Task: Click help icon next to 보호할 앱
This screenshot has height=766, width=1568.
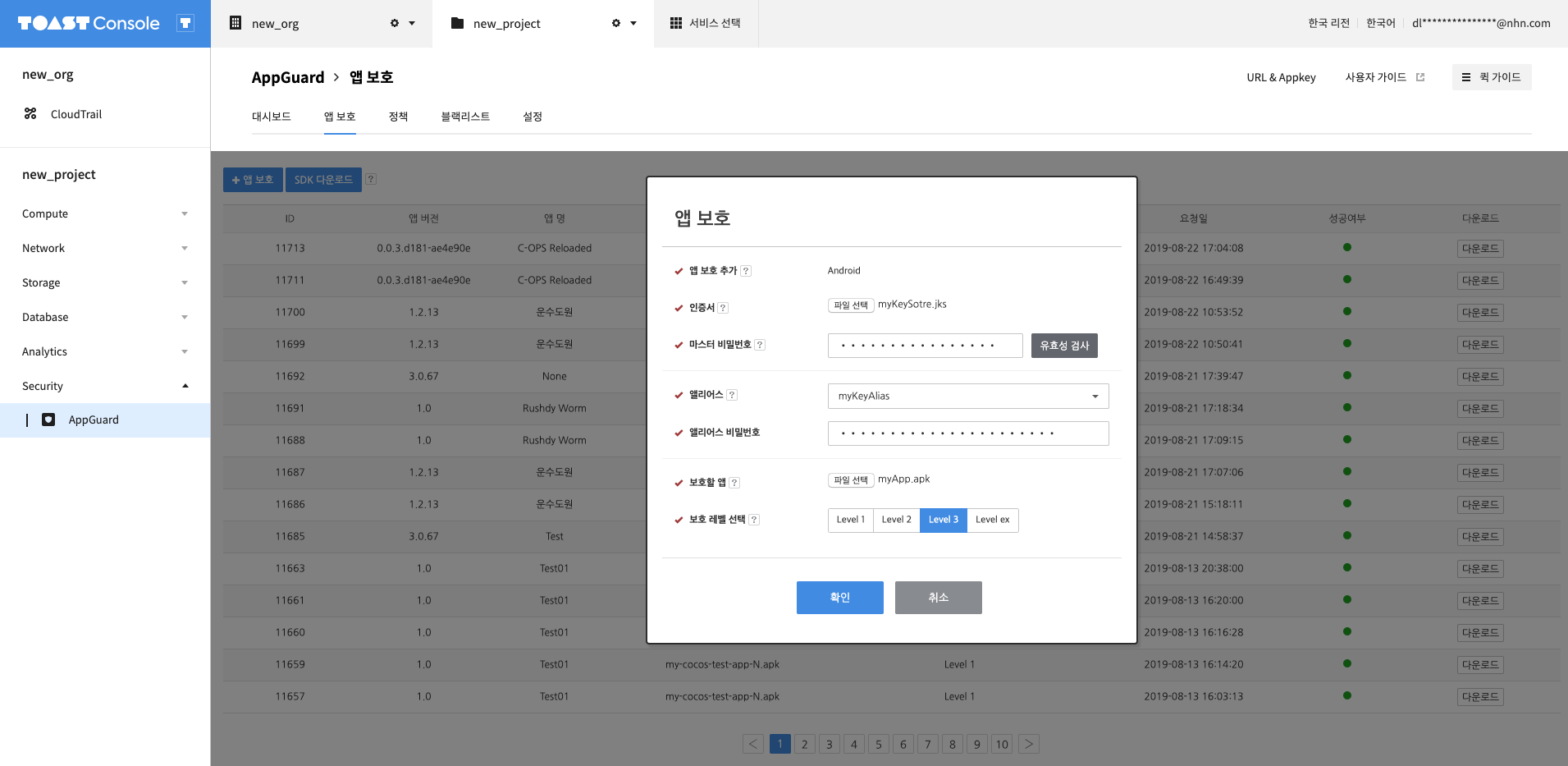Action: [x=734, y=483]
